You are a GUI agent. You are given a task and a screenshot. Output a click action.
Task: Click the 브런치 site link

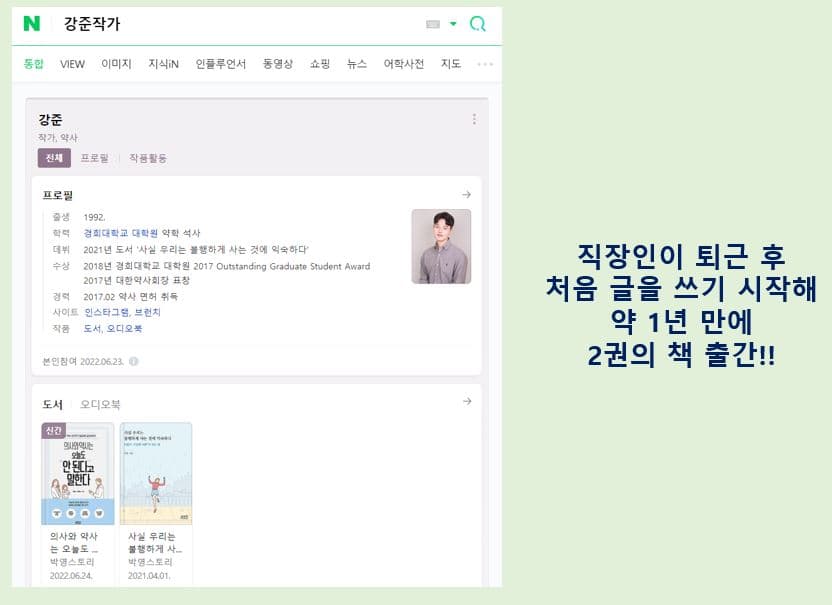point(147,312)
